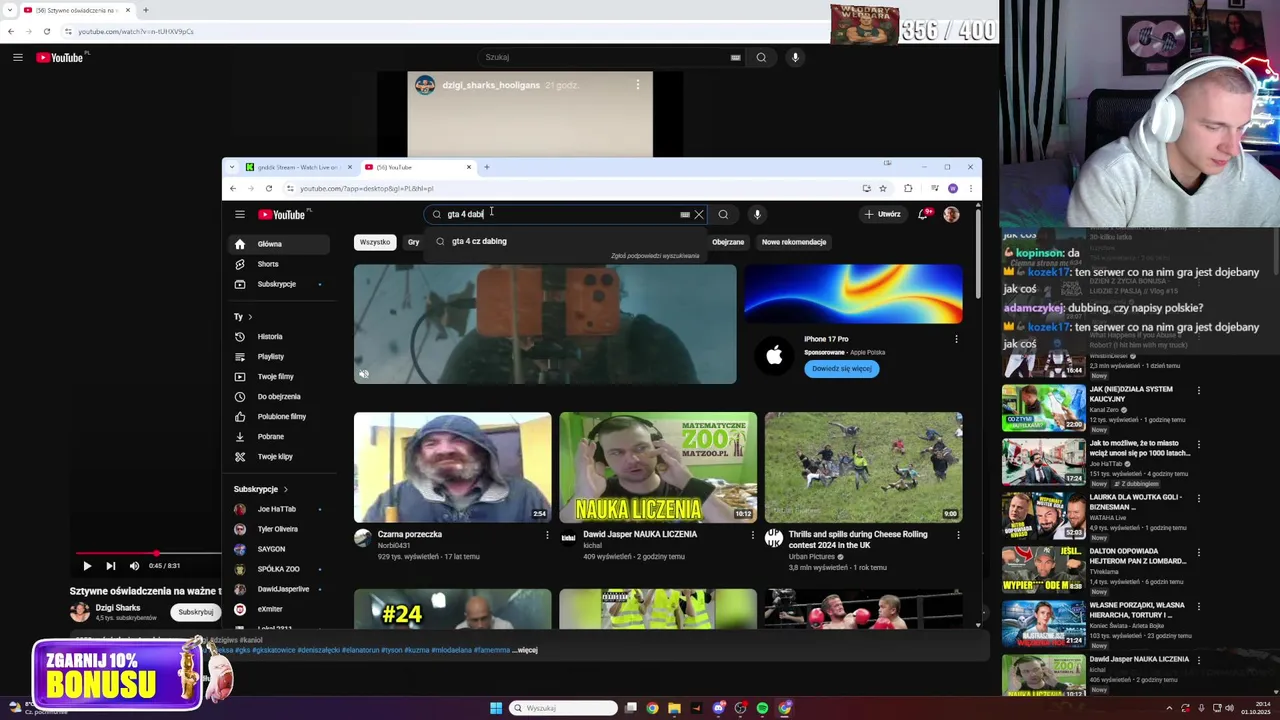This screenshot has height=720, width=1280.
Task: Open the NAUKA LICZENIA video thumbnail
Action: (x=658, y=467)
